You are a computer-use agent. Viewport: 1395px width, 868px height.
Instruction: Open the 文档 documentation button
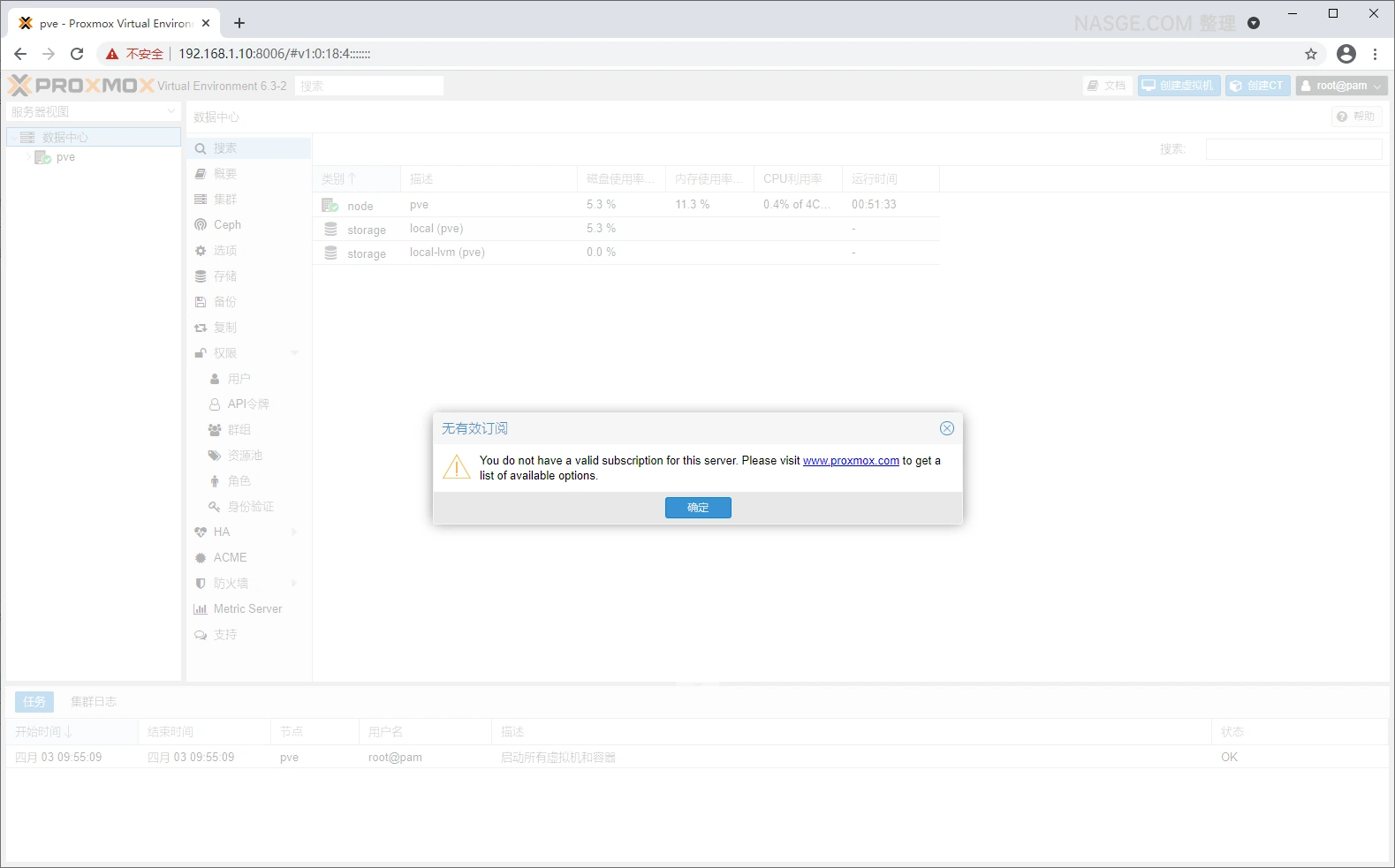tap(1108, 86)
